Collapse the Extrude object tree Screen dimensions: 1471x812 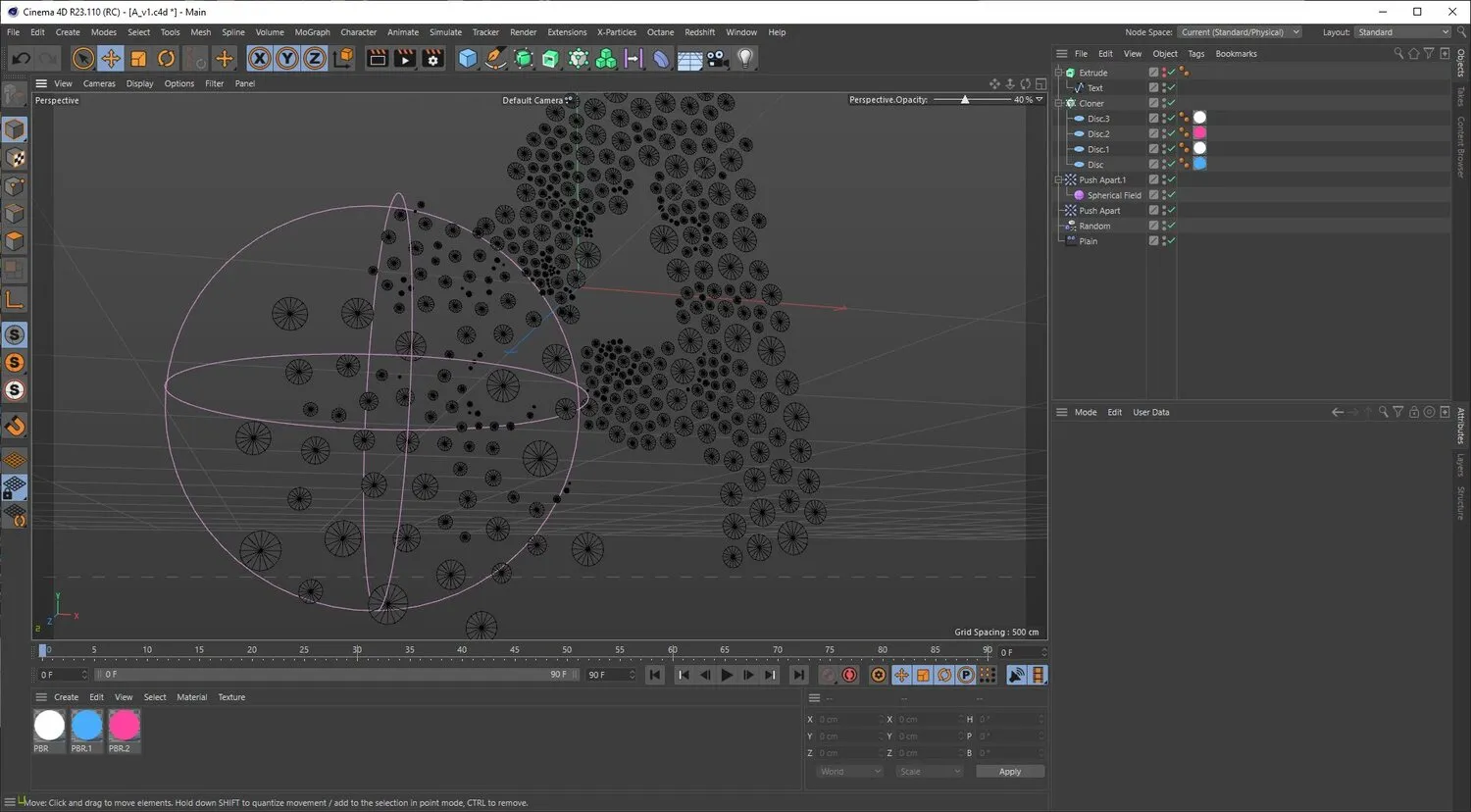[1059, 73]
